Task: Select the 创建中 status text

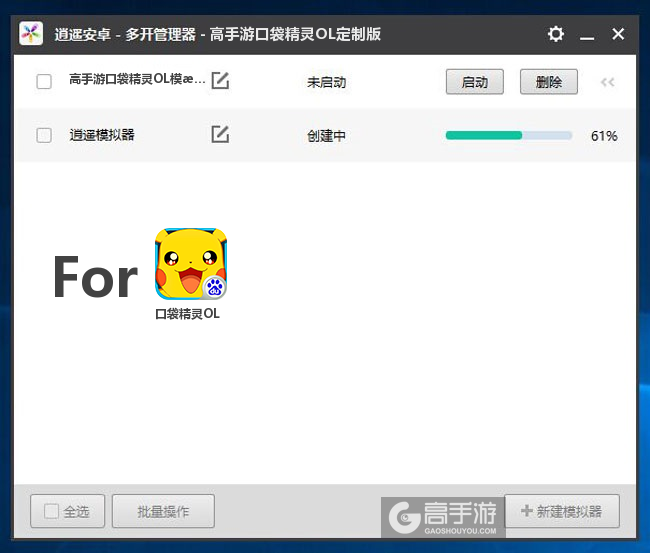Action: click(327, 136)
